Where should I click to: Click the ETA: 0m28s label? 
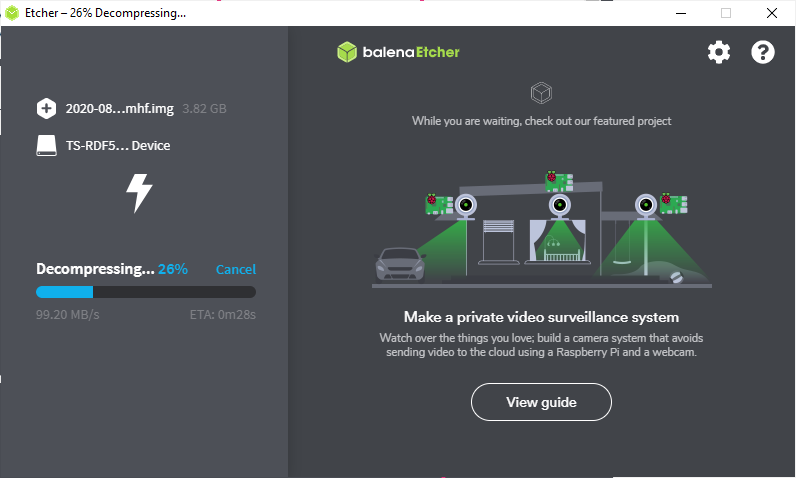(223, 315)
